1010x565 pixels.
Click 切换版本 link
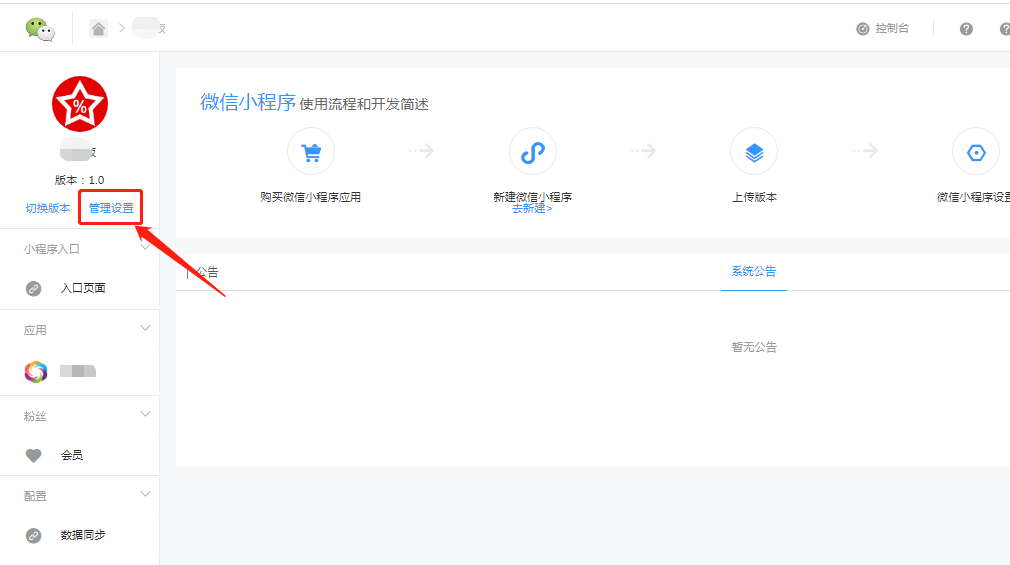click(x=48, y=208)
